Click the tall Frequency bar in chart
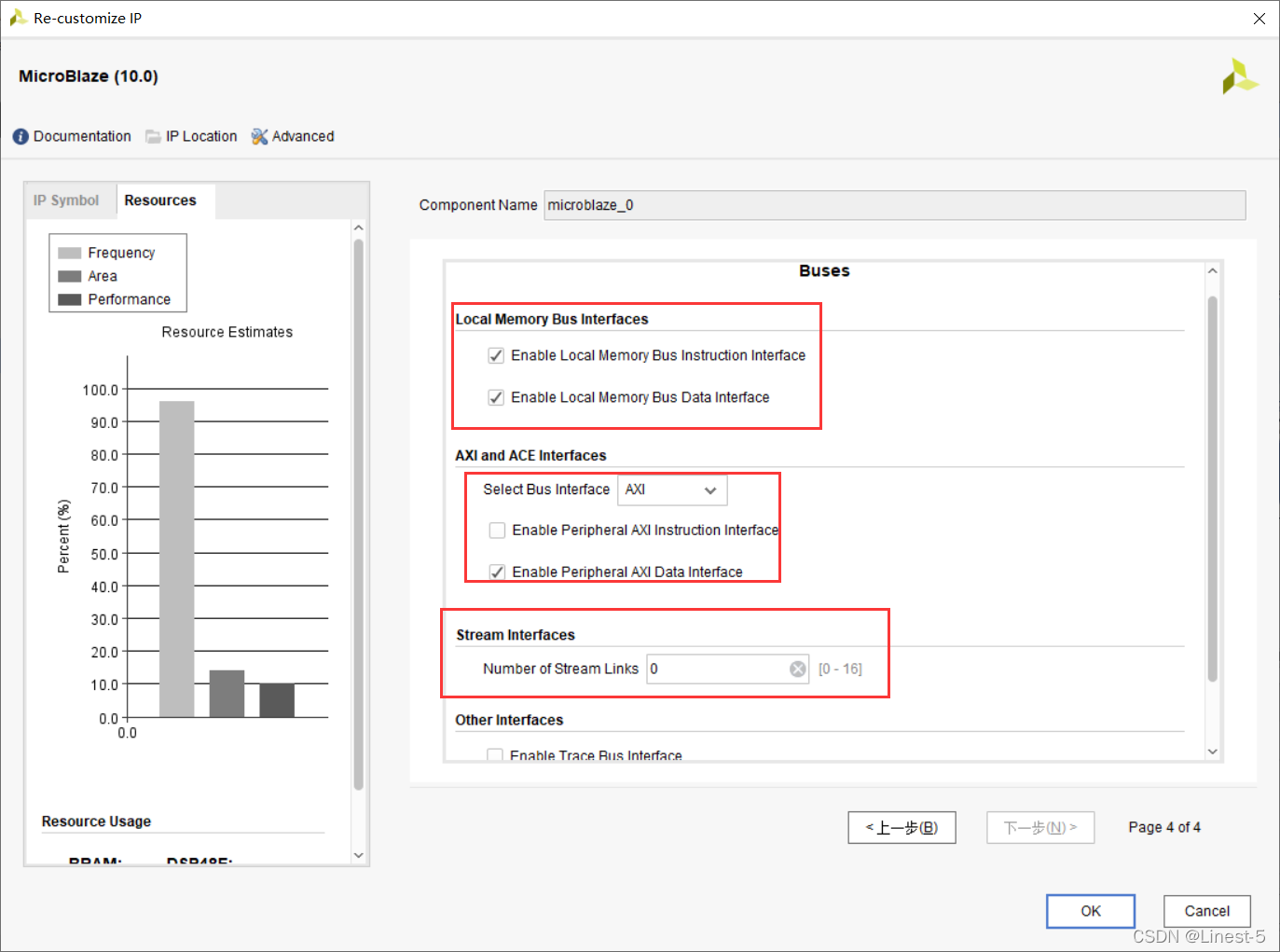1280x952 pixels. point(177,559)
